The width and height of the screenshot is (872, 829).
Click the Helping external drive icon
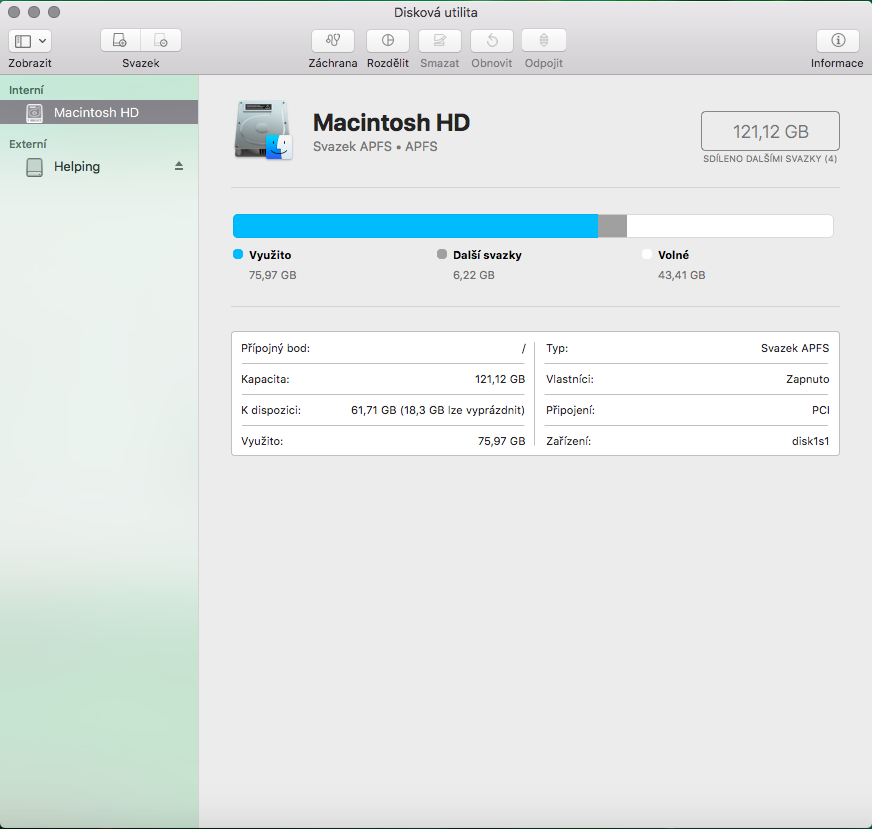tap(34, 167)
